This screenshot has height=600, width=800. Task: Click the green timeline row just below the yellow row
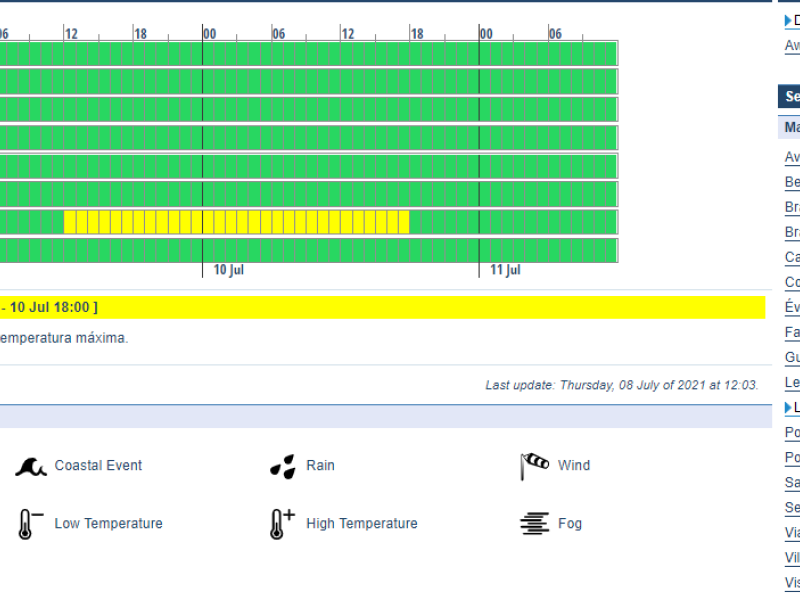[x=309, y=251]
